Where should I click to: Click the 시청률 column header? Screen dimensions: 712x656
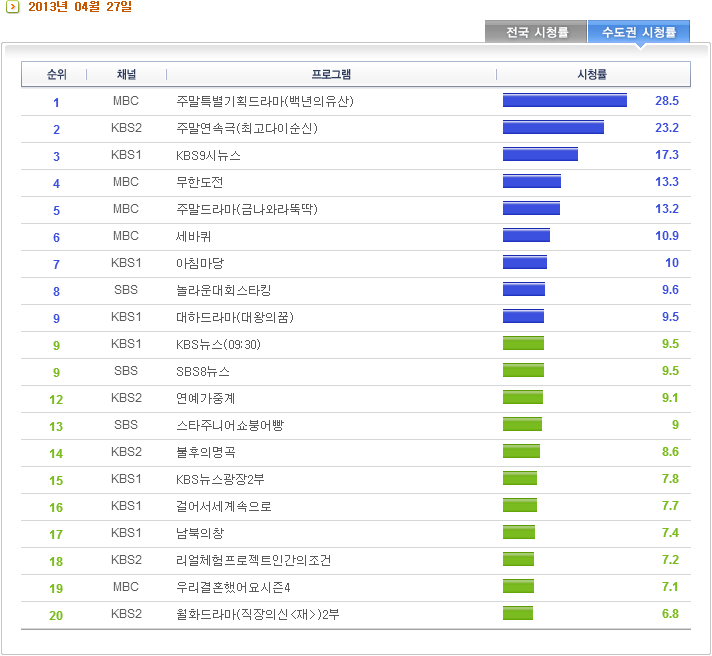592,74
